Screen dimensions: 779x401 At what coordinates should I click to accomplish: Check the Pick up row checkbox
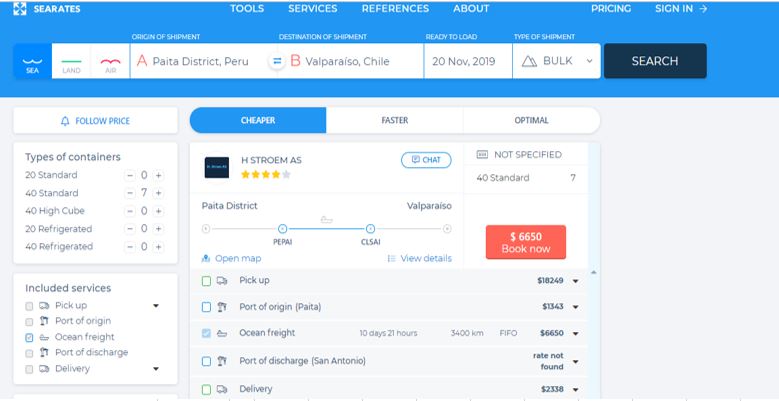[207, 281]
